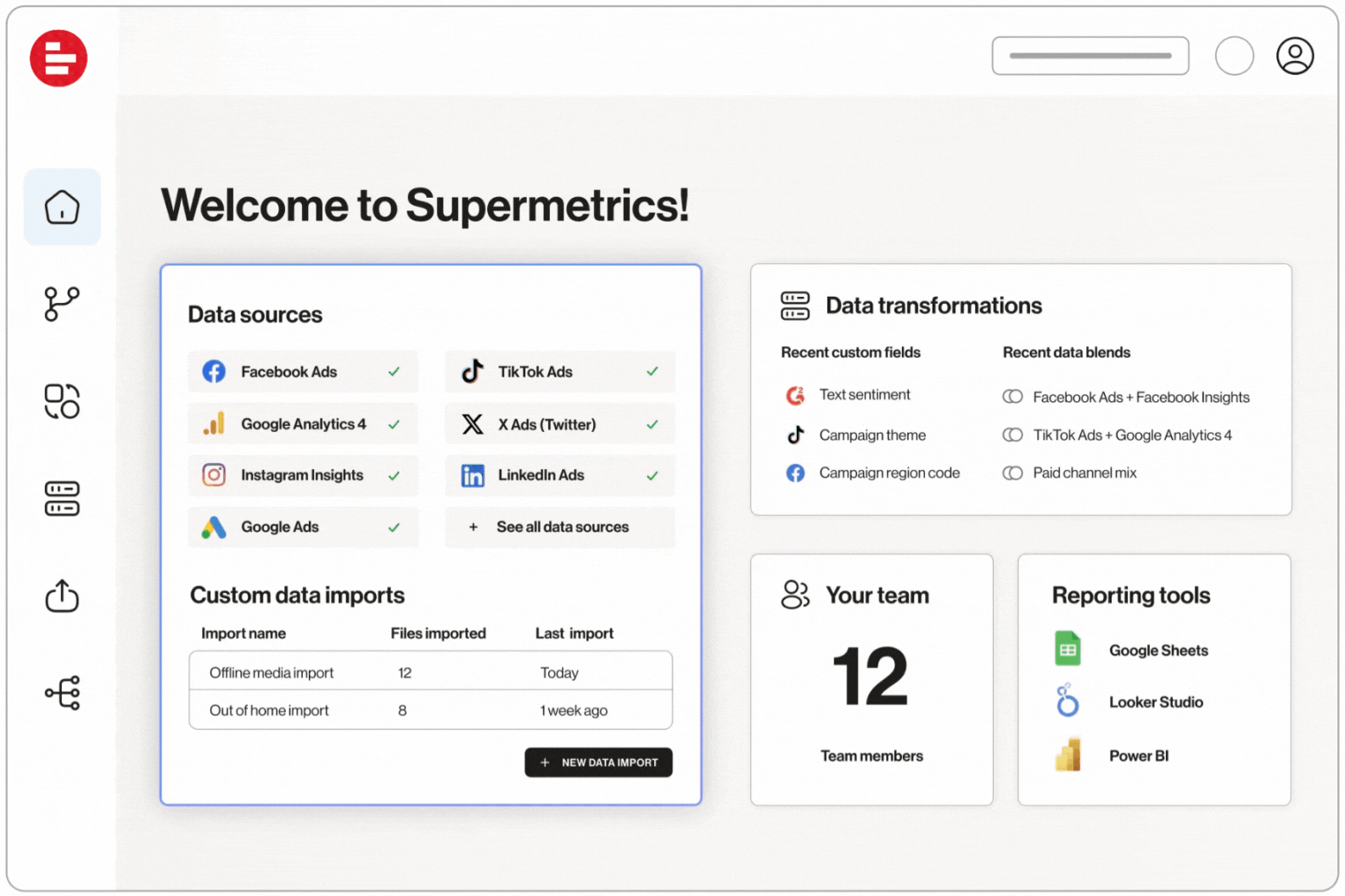Select Google Sheets reporting tool label
Viewport: 1345px width, 896px height.
pyautogui.click(x=1158, y=651)
